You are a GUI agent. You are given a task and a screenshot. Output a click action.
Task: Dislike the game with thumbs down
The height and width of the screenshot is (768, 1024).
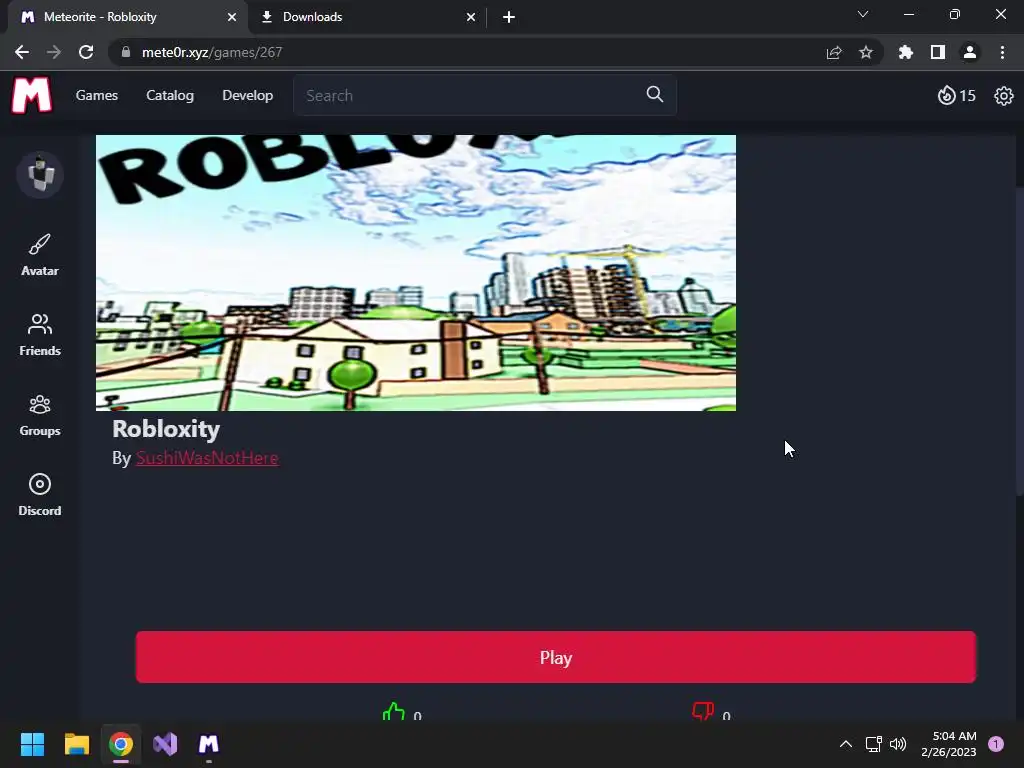tap(703, 711)
